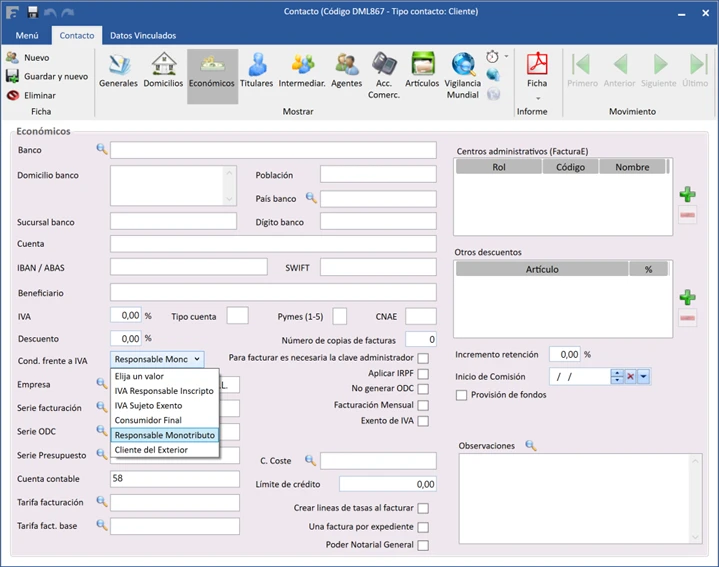This screenshot has height=567, width=719.
Task: Switch to the Datos Vinculados tab
Action: pos(142,36)
